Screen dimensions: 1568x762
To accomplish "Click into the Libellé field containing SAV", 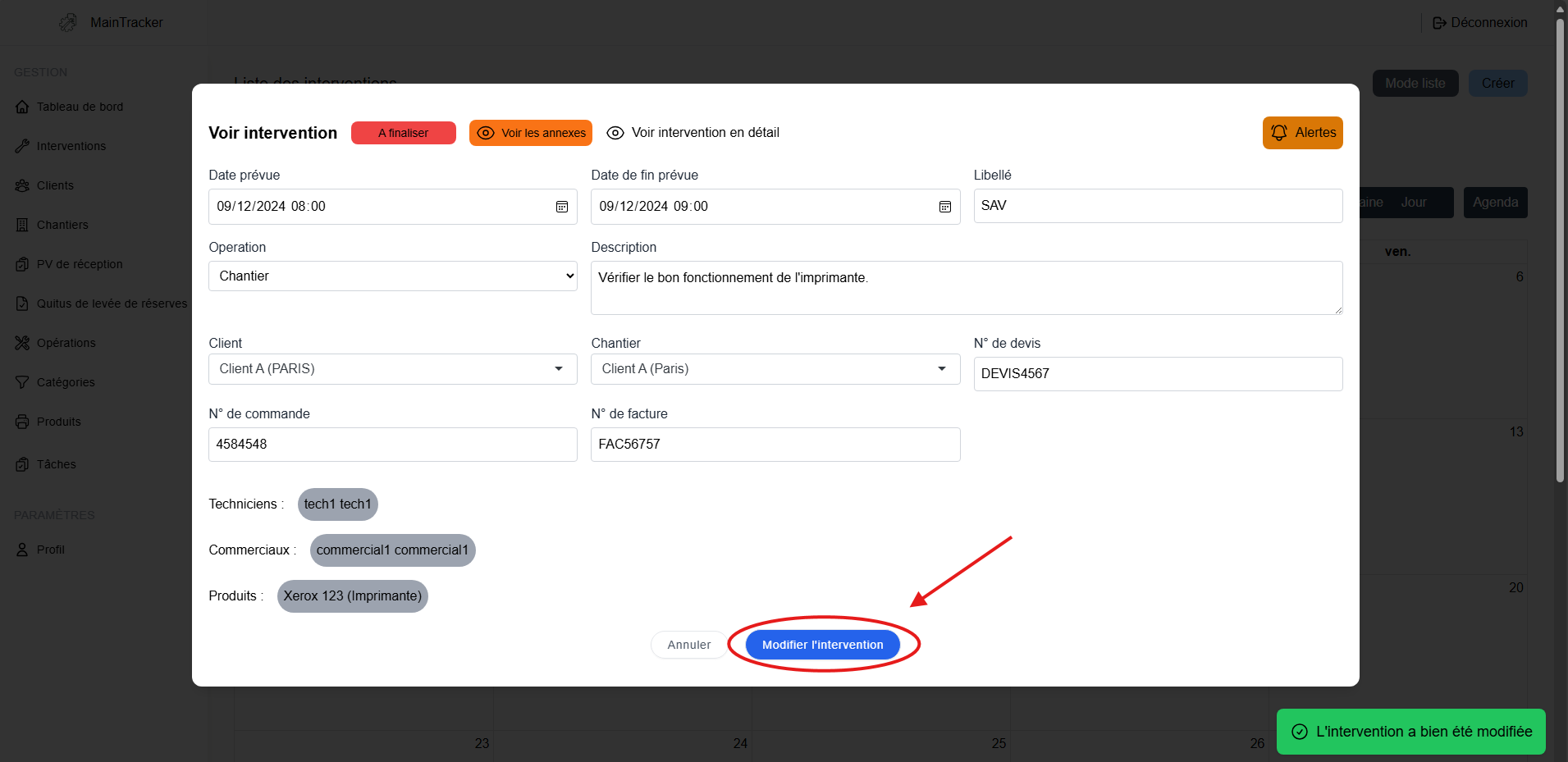I will pyautogui.click(x=1157, y=206).
